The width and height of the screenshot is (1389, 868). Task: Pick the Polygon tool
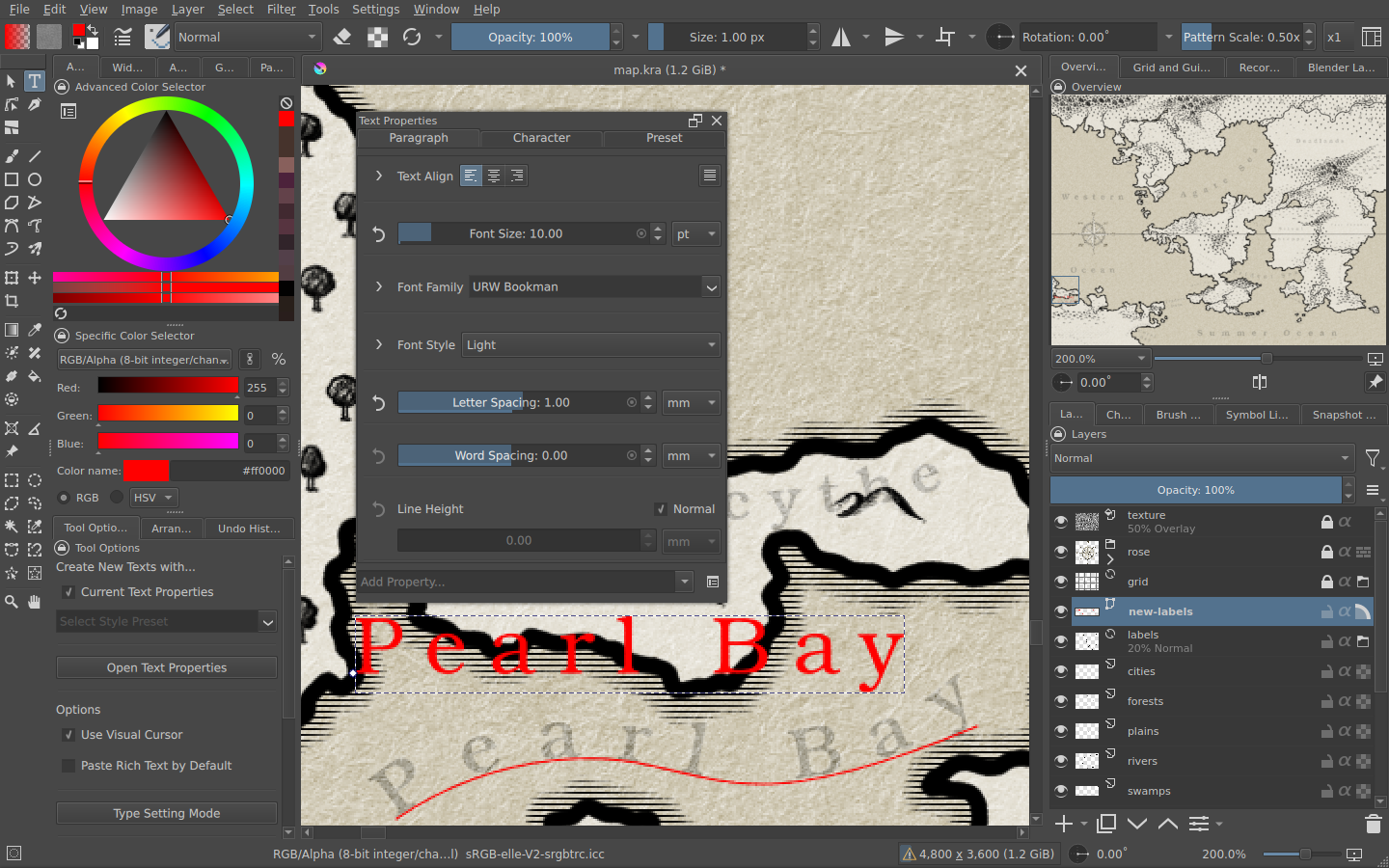tap(12, 203)
